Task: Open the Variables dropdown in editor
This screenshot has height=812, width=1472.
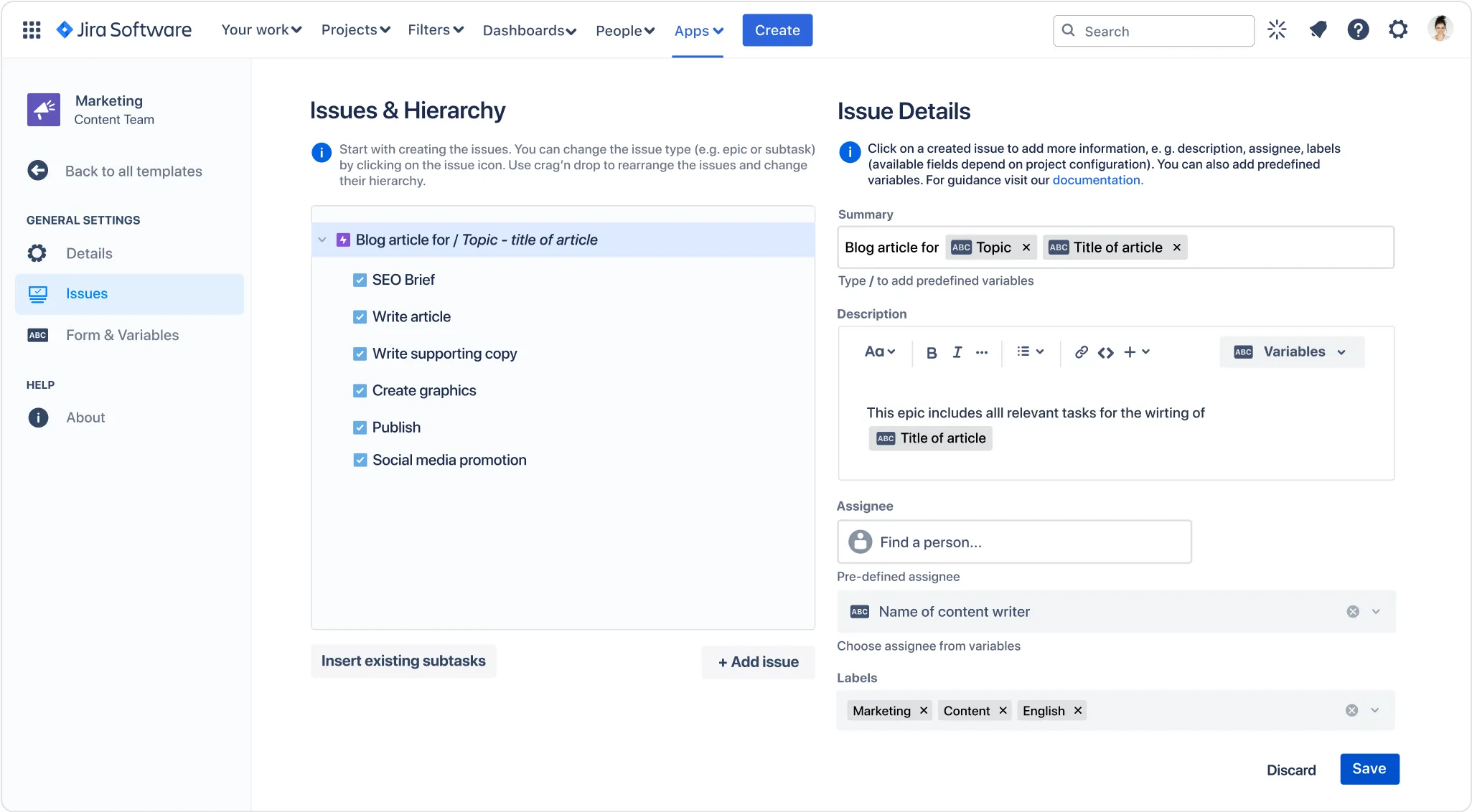Action: coord(1292,351)
